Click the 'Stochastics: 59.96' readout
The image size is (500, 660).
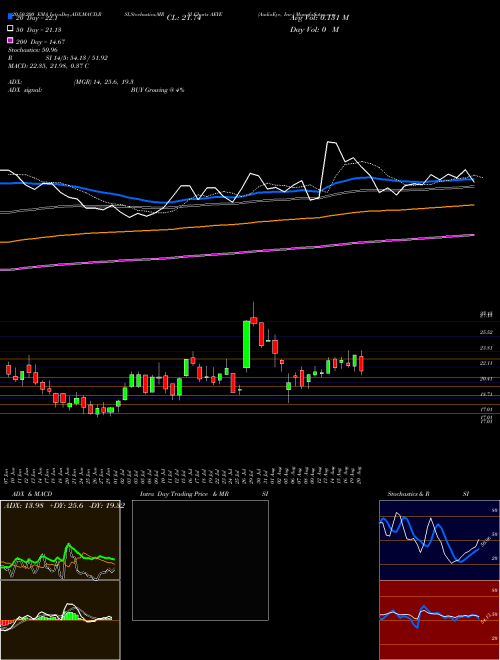coord(32,50)
